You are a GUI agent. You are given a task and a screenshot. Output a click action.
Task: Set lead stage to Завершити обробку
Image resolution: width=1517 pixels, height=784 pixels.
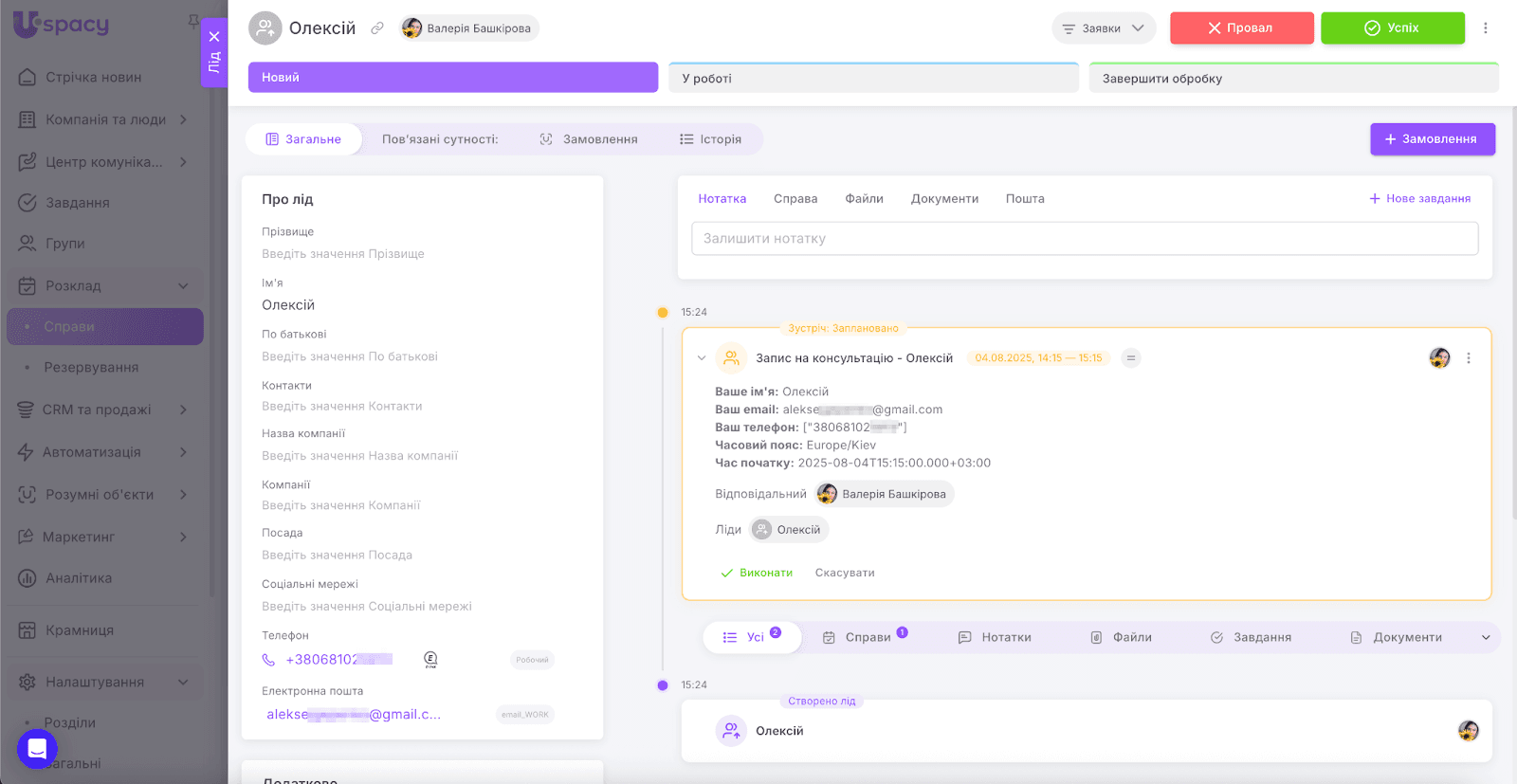tap(1294, 78)
